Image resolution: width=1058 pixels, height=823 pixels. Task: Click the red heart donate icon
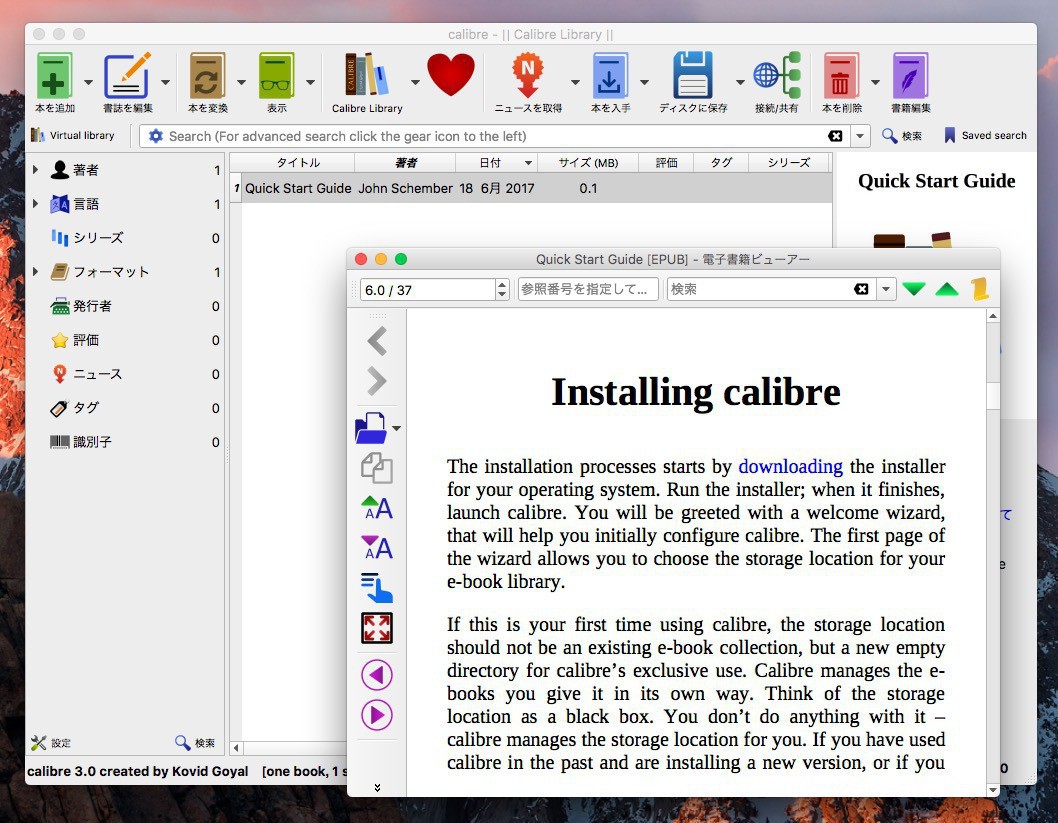[x=451, y=75]
